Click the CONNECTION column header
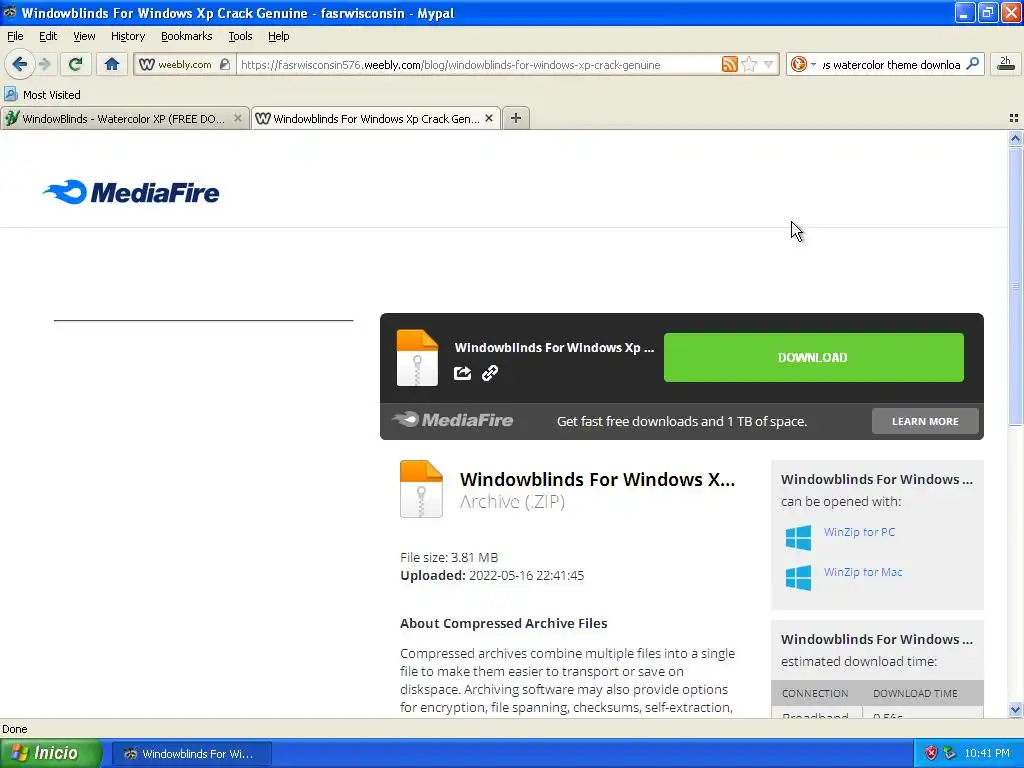 (815, 694)
